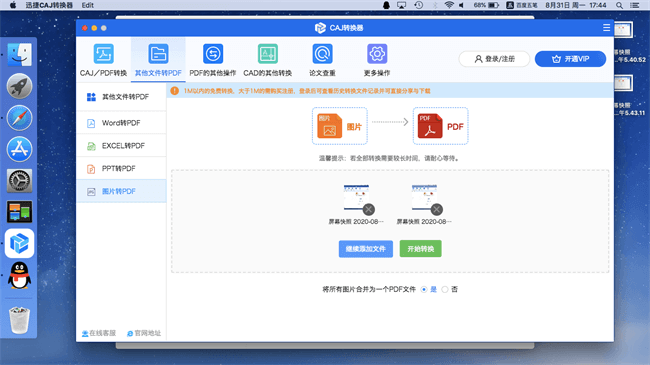650x365 pixels.
Task: Open the 迅捷CAJ转换器 app menu
Action: point(49,5)
